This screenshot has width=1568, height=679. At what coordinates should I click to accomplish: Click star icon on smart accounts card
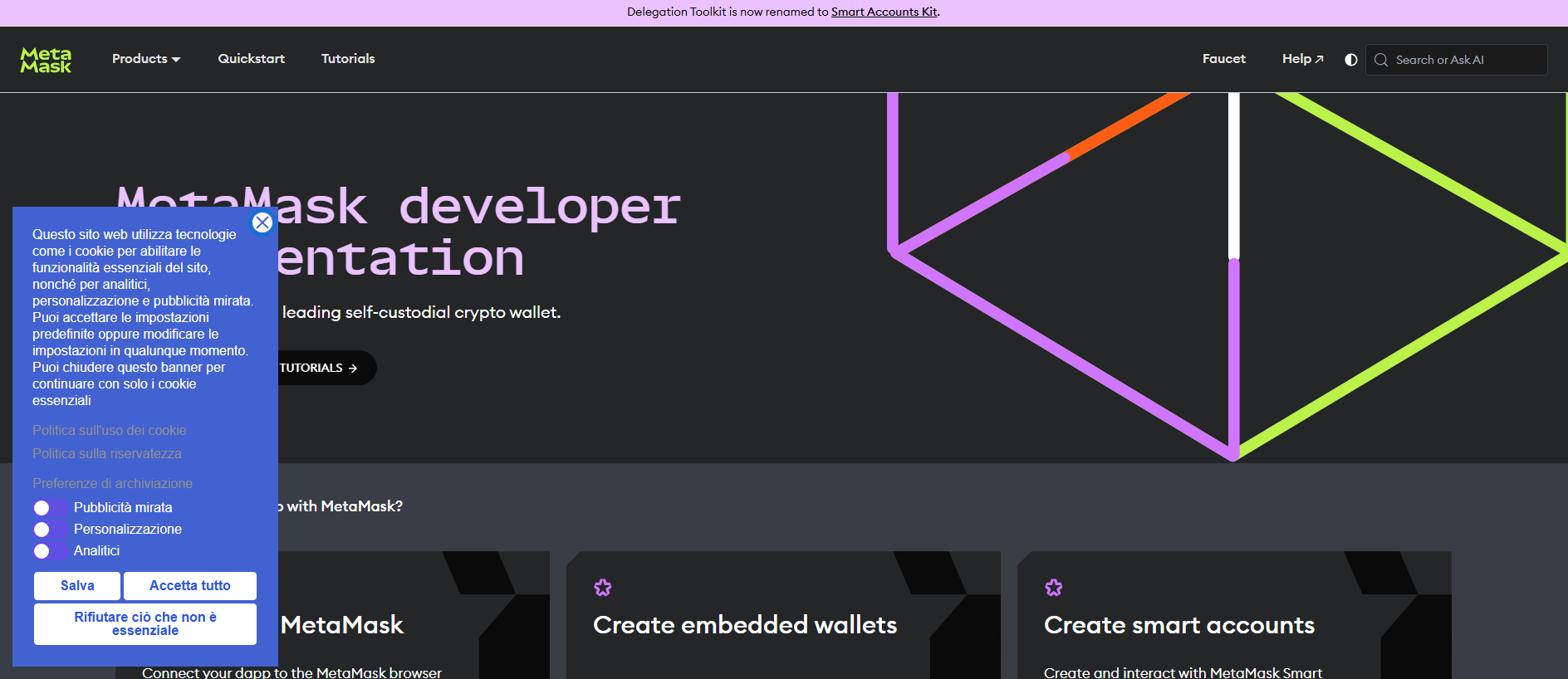pyautogui.click(x=1054, y=588)
